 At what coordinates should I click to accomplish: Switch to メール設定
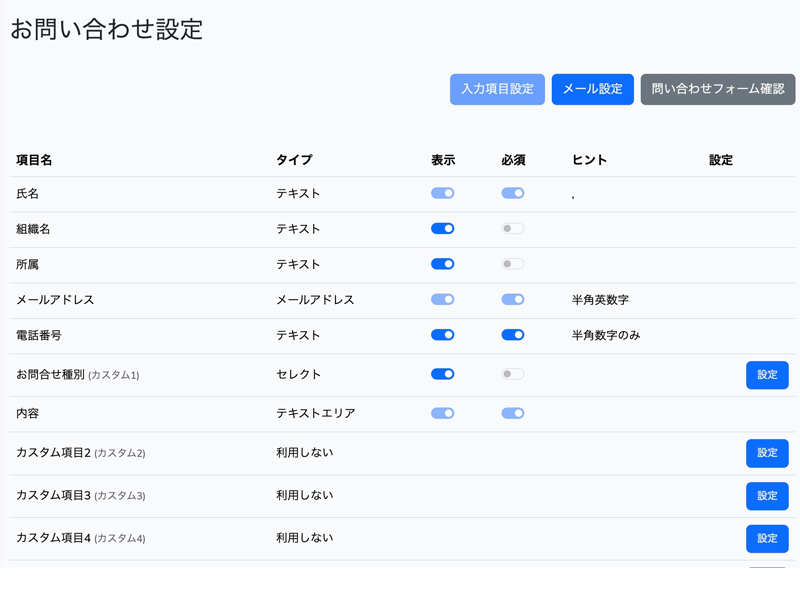(592, 89)
